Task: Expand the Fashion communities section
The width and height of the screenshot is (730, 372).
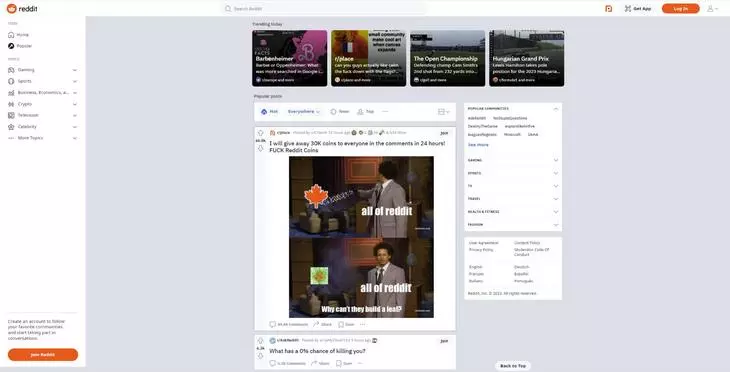Action: click(x=555, y=224)
